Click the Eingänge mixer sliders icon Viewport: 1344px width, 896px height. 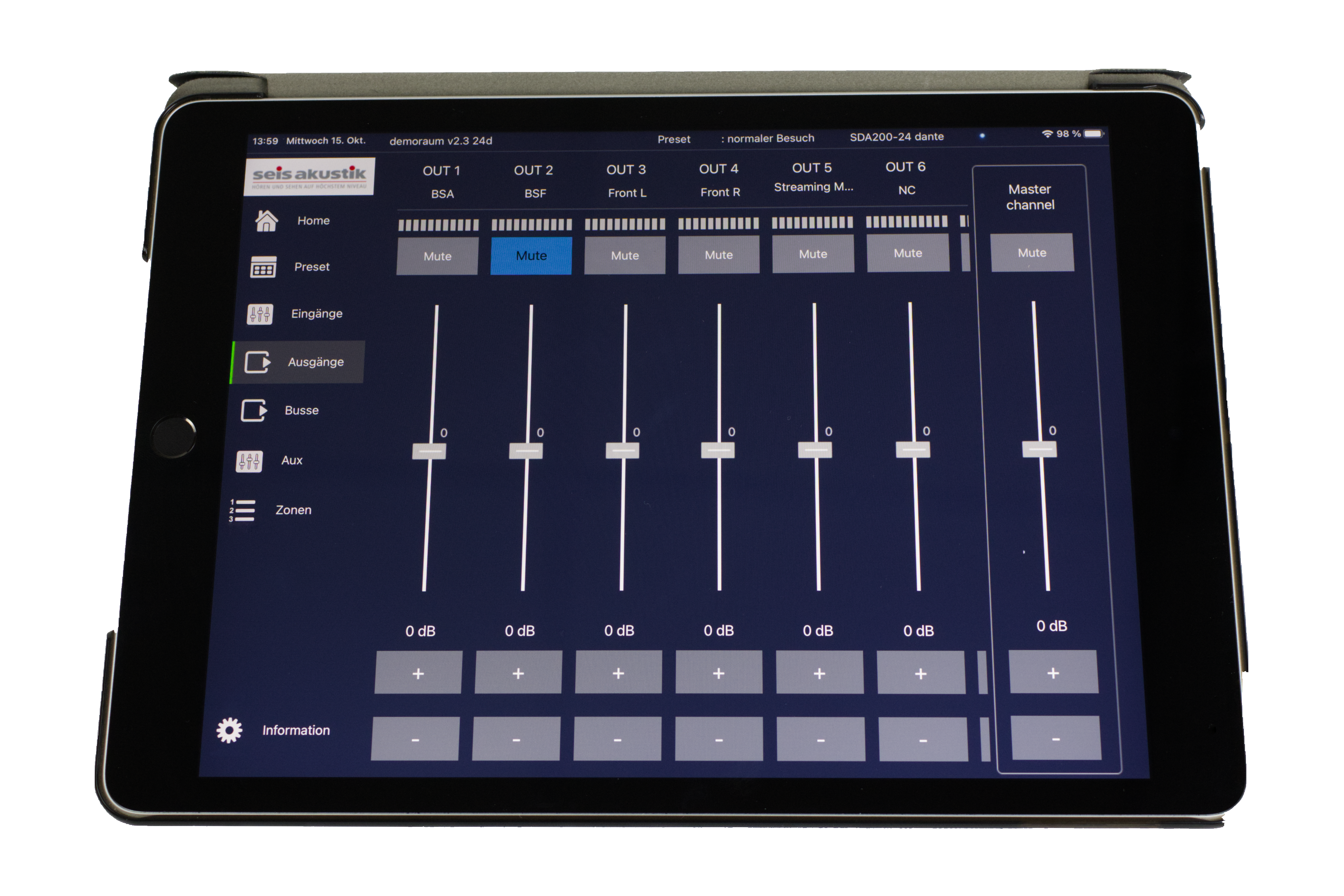(x=260, y=314)
